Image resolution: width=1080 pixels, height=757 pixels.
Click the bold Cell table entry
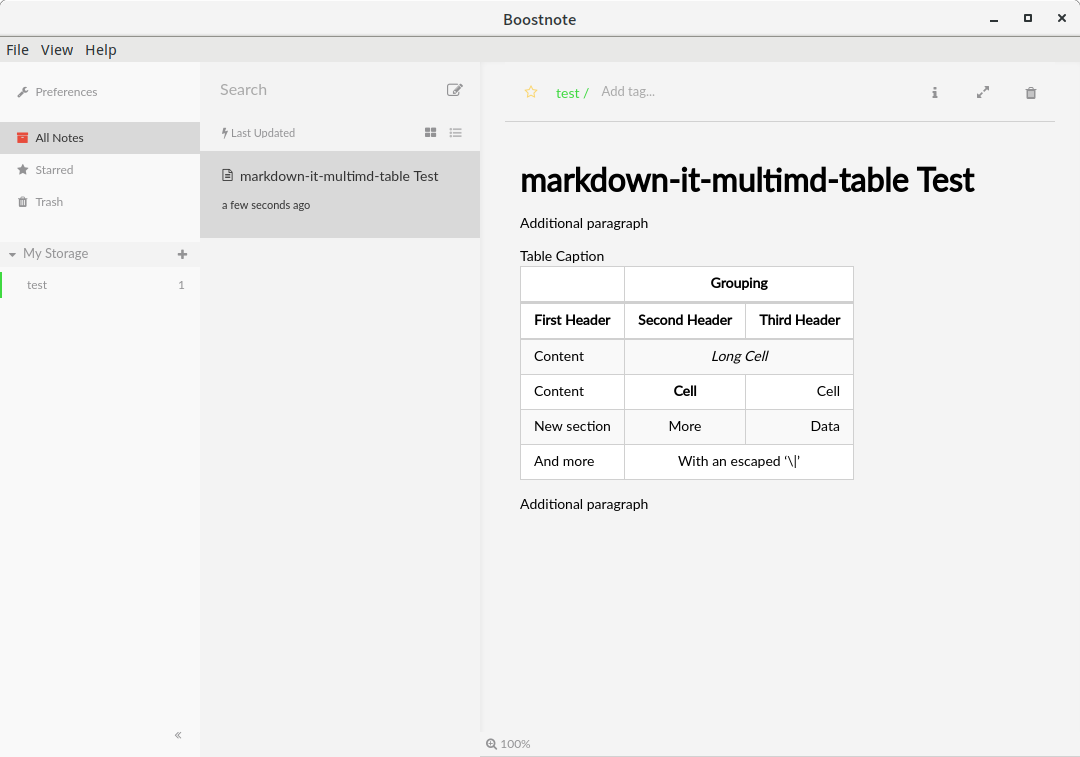point(685,391)
